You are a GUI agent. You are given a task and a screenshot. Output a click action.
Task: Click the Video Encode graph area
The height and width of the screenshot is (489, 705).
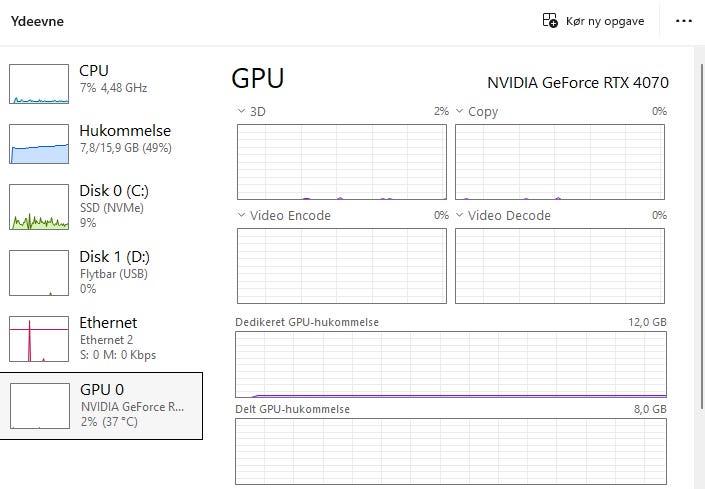coord(342,266)
